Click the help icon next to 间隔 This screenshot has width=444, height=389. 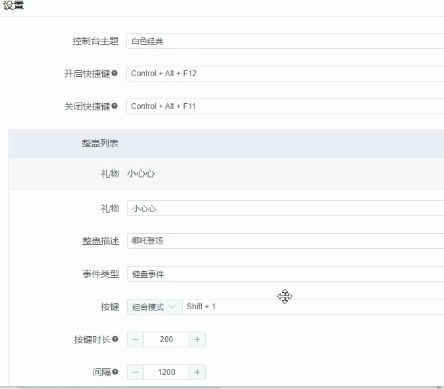115,372
